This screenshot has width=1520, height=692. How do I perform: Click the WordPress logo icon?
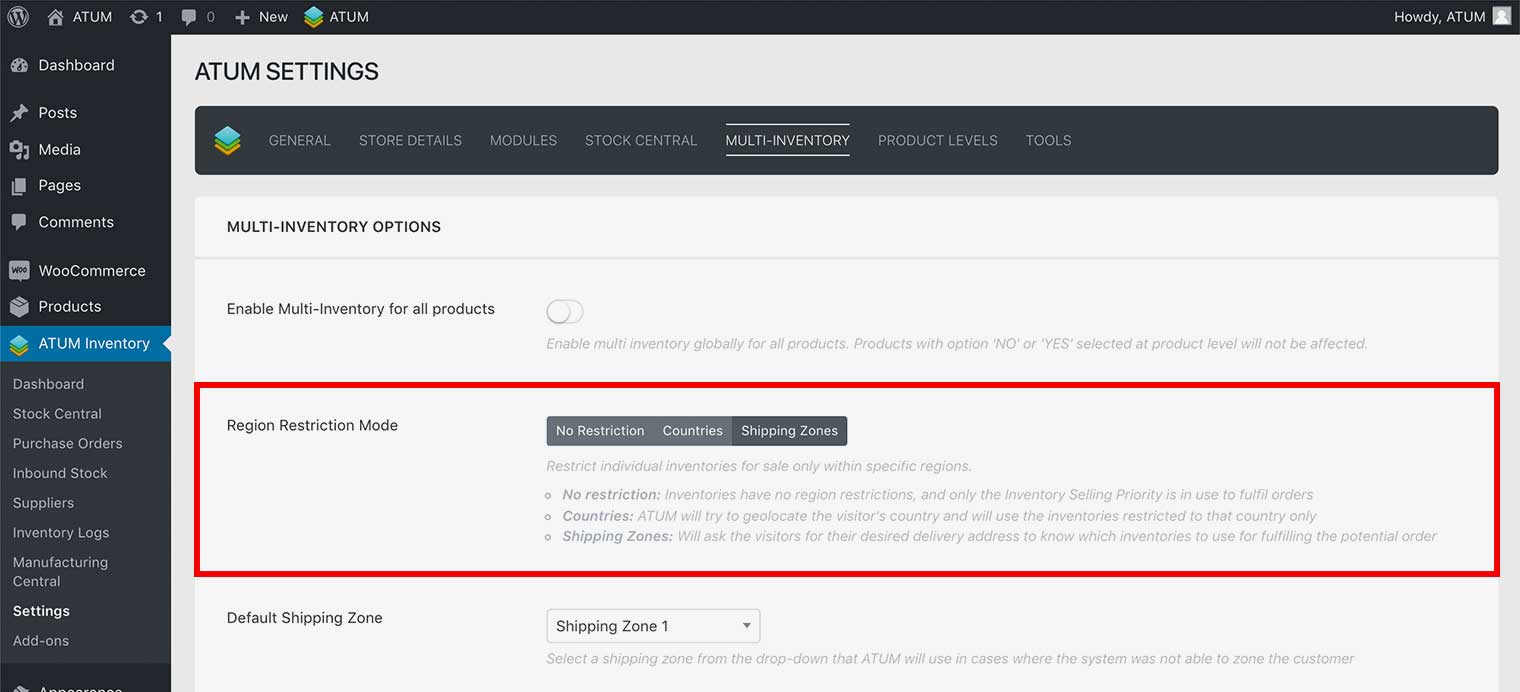click(18, 17)
